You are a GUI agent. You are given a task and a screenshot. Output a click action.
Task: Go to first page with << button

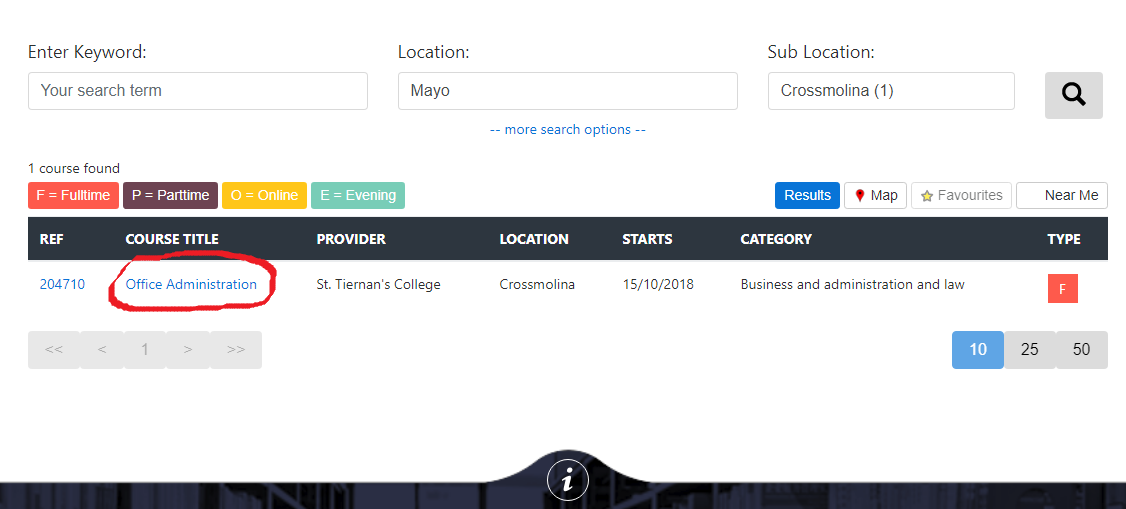point(54,350)
